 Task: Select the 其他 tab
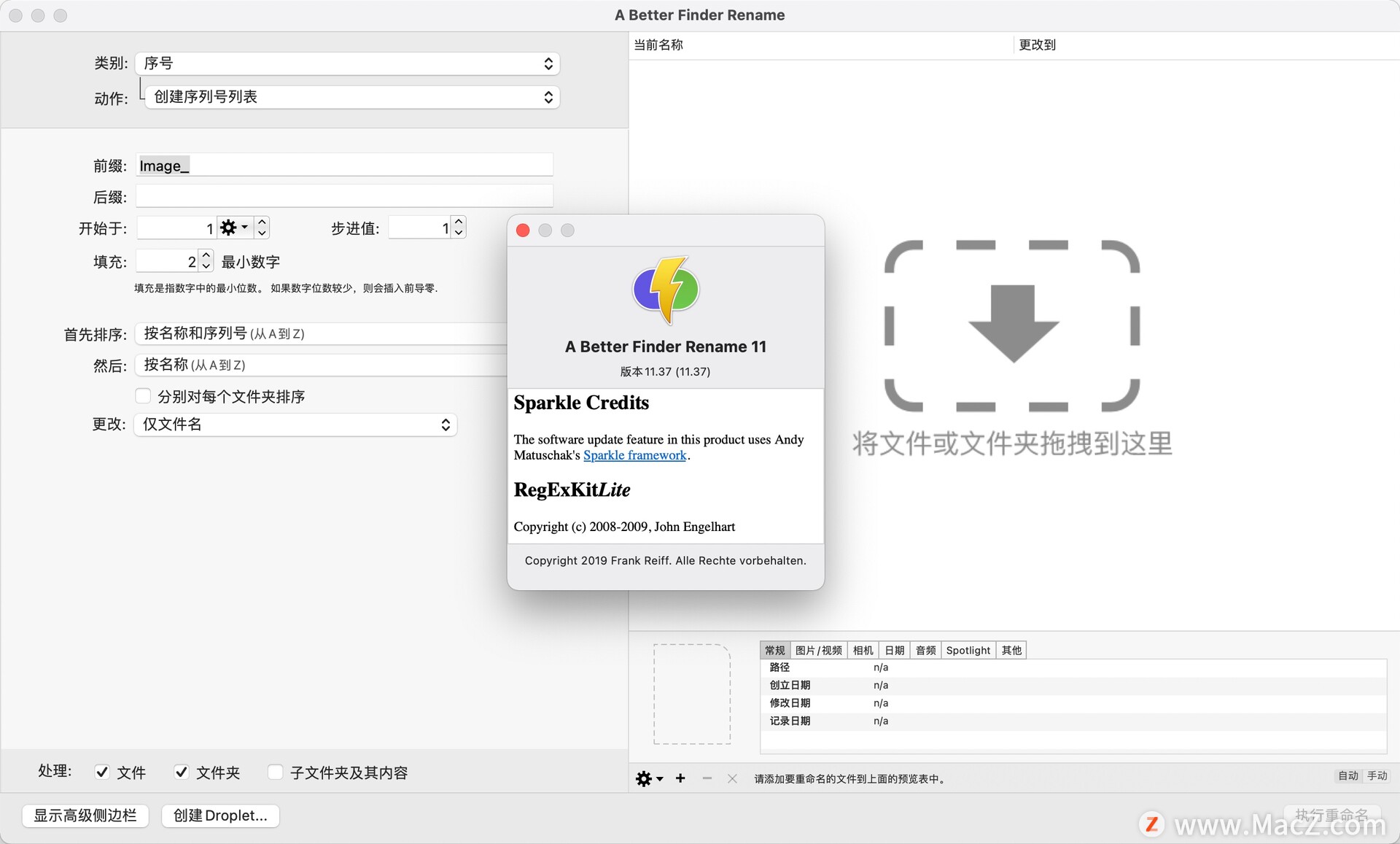1011,650
